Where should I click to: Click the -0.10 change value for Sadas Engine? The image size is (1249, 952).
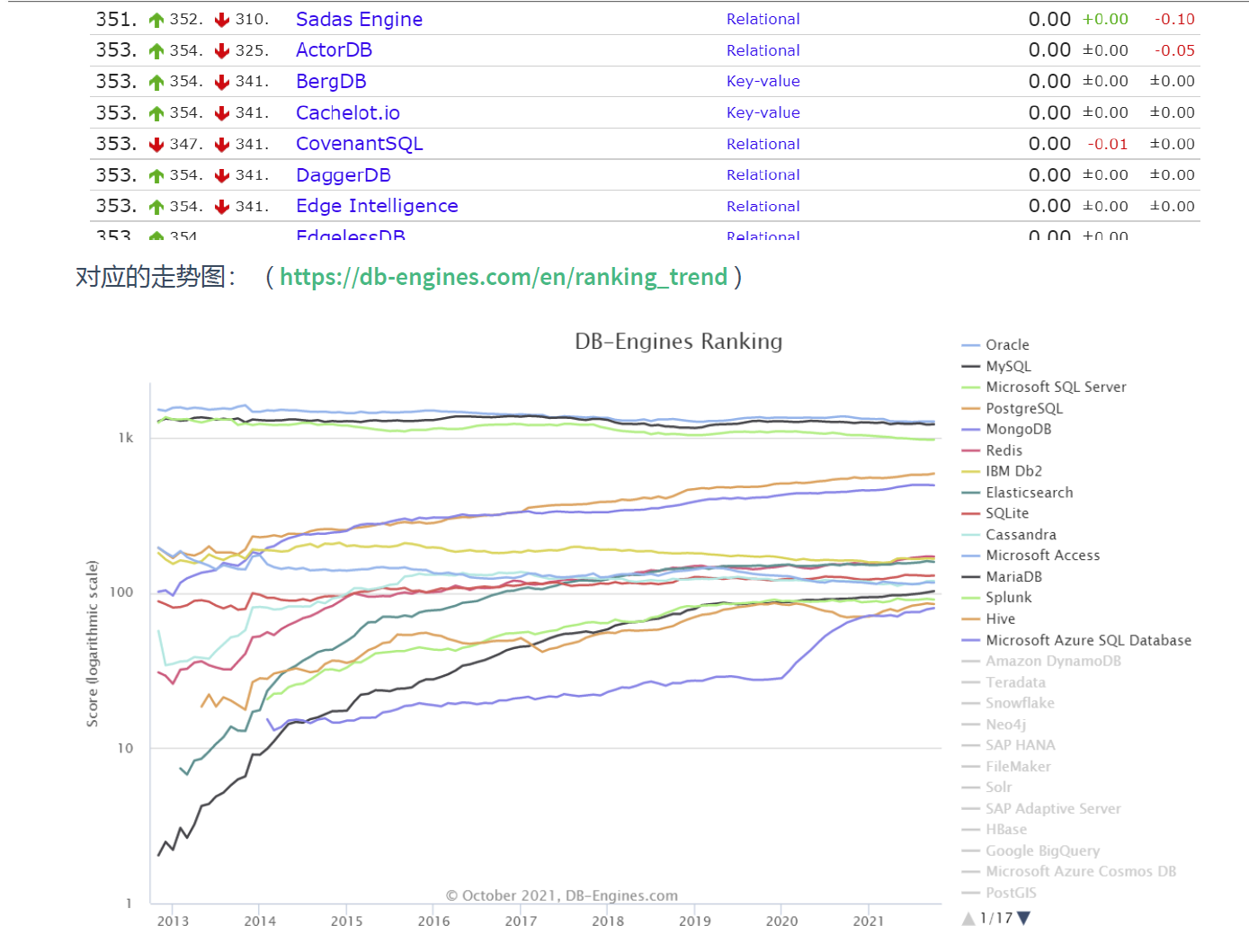point(1174,19)
